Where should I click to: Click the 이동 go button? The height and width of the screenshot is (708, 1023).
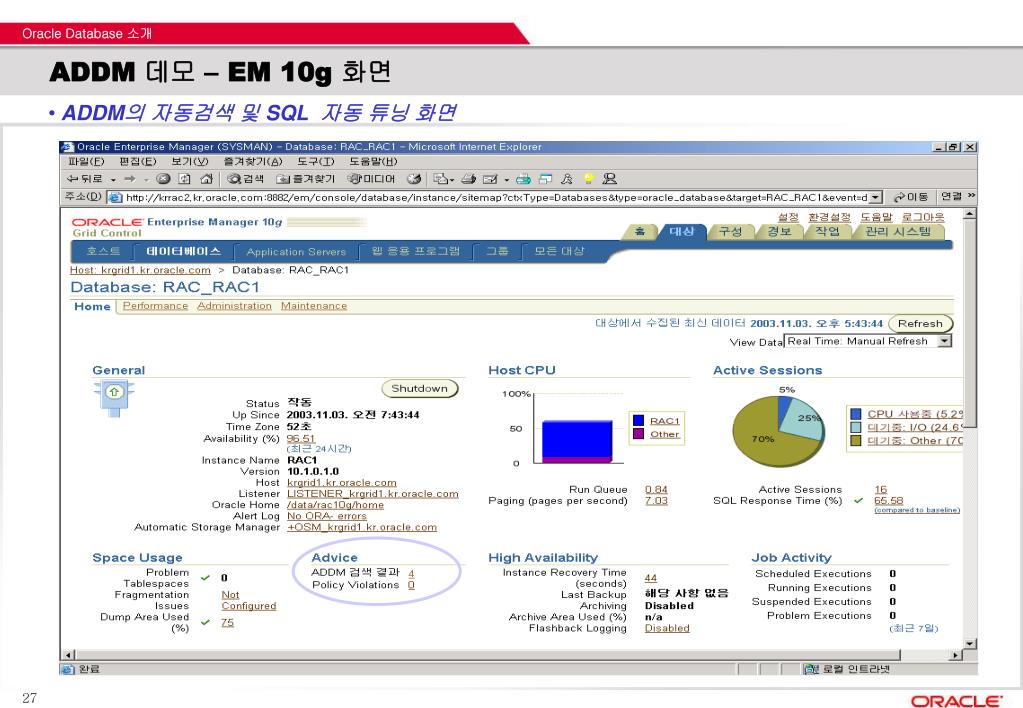pyautogui.click(x=911, y=197)
